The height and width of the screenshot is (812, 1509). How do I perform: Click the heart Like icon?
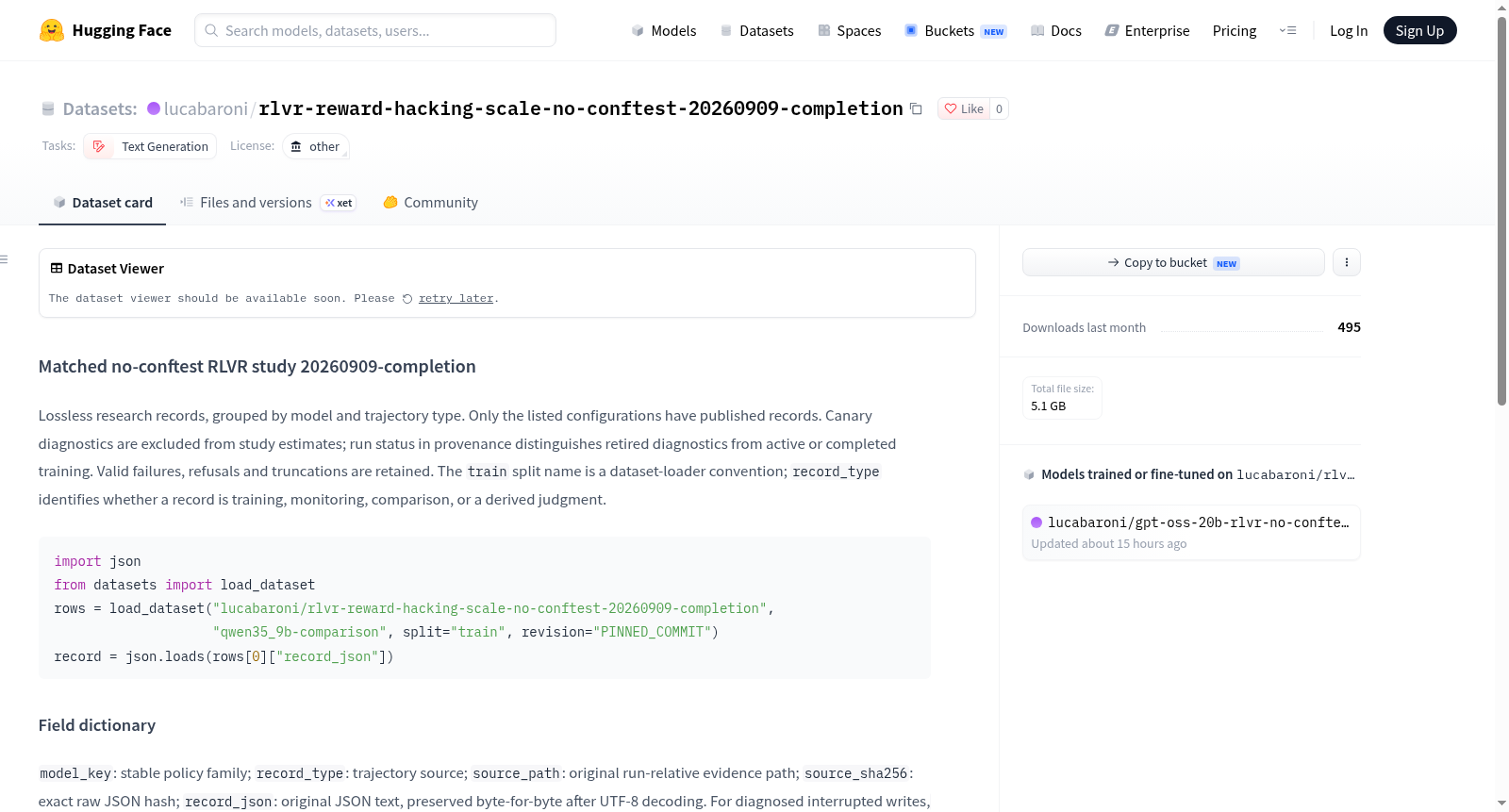951,108
